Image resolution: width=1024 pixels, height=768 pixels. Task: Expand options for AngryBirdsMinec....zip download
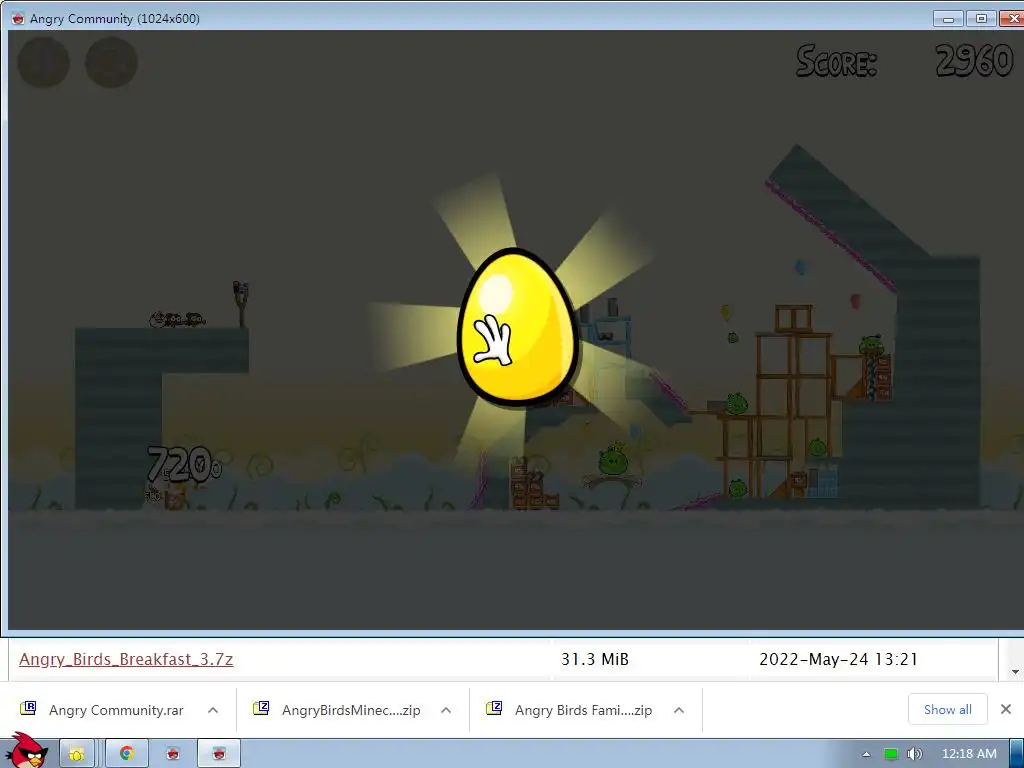coord(446,710)
